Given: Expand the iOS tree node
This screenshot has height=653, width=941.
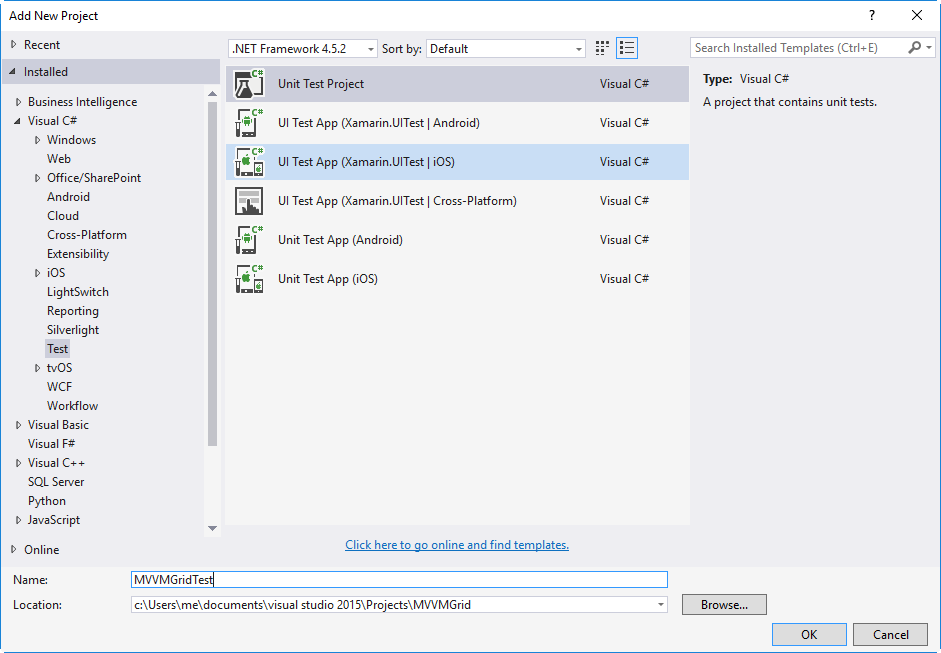Looking at the screenshot, I should coord(37,273).
